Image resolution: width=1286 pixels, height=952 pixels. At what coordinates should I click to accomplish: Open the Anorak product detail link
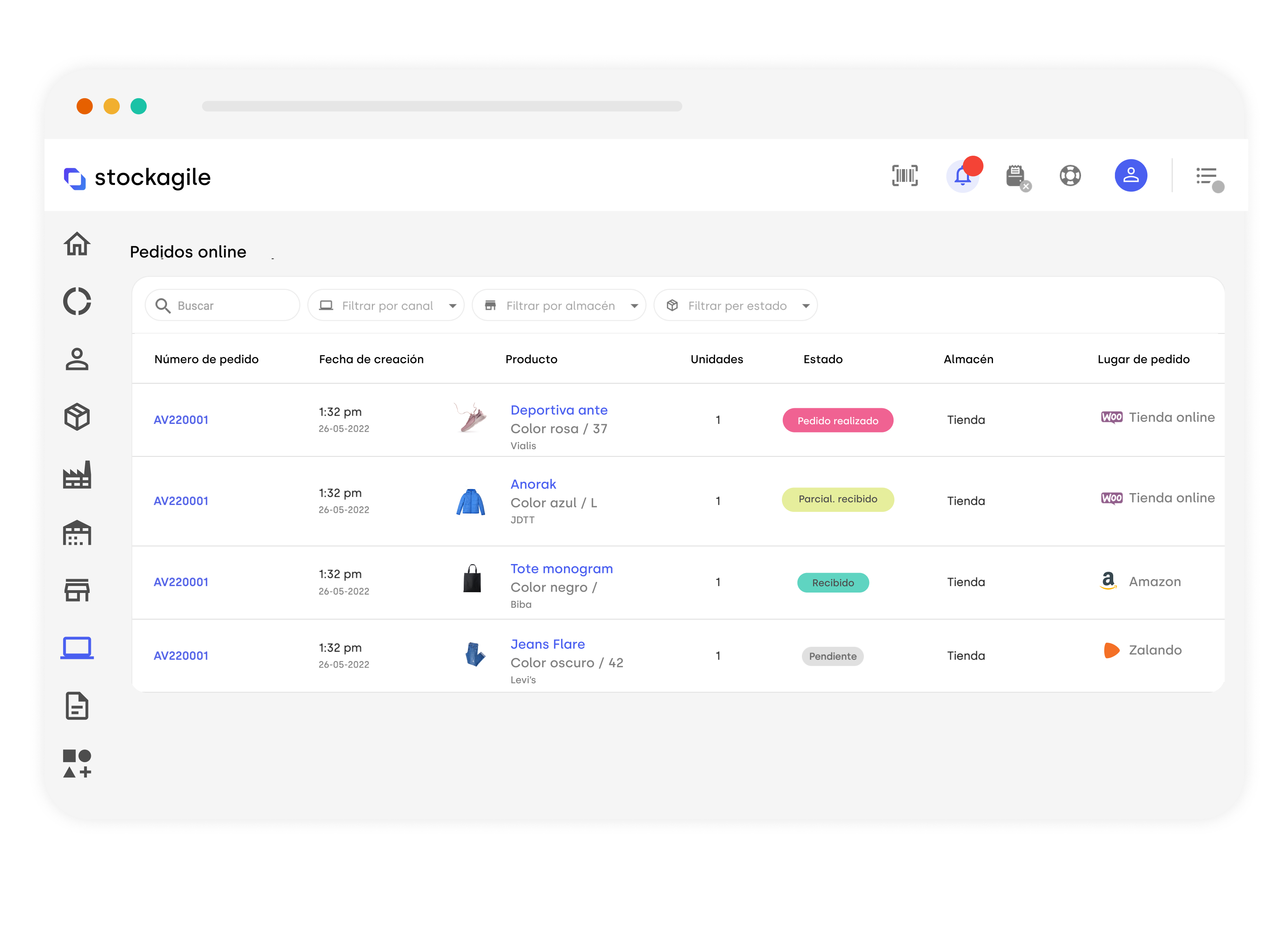pyautogui.click(x=533, y=484)
